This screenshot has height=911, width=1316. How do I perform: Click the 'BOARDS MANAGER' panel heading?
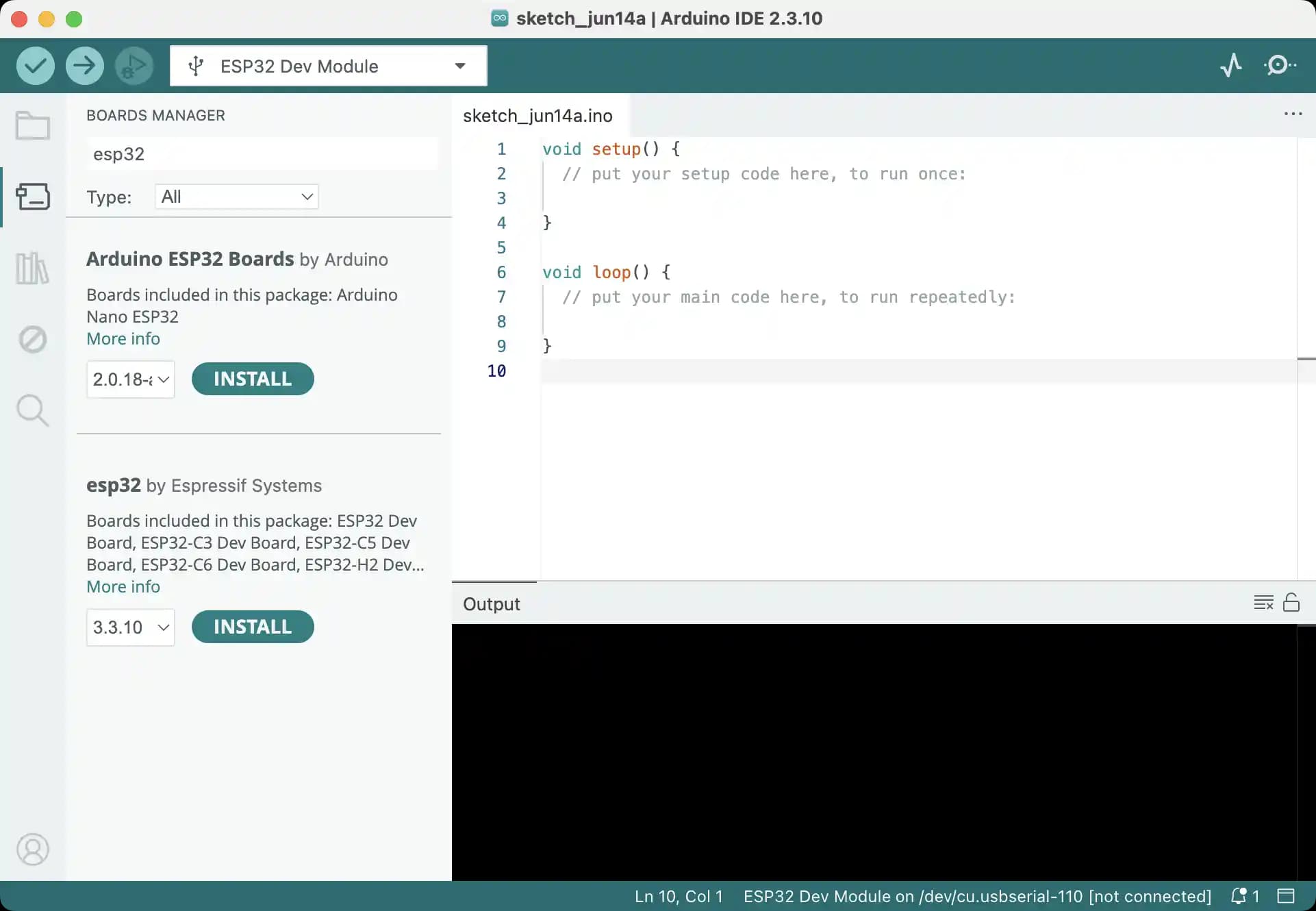click(x=155, y=115)
